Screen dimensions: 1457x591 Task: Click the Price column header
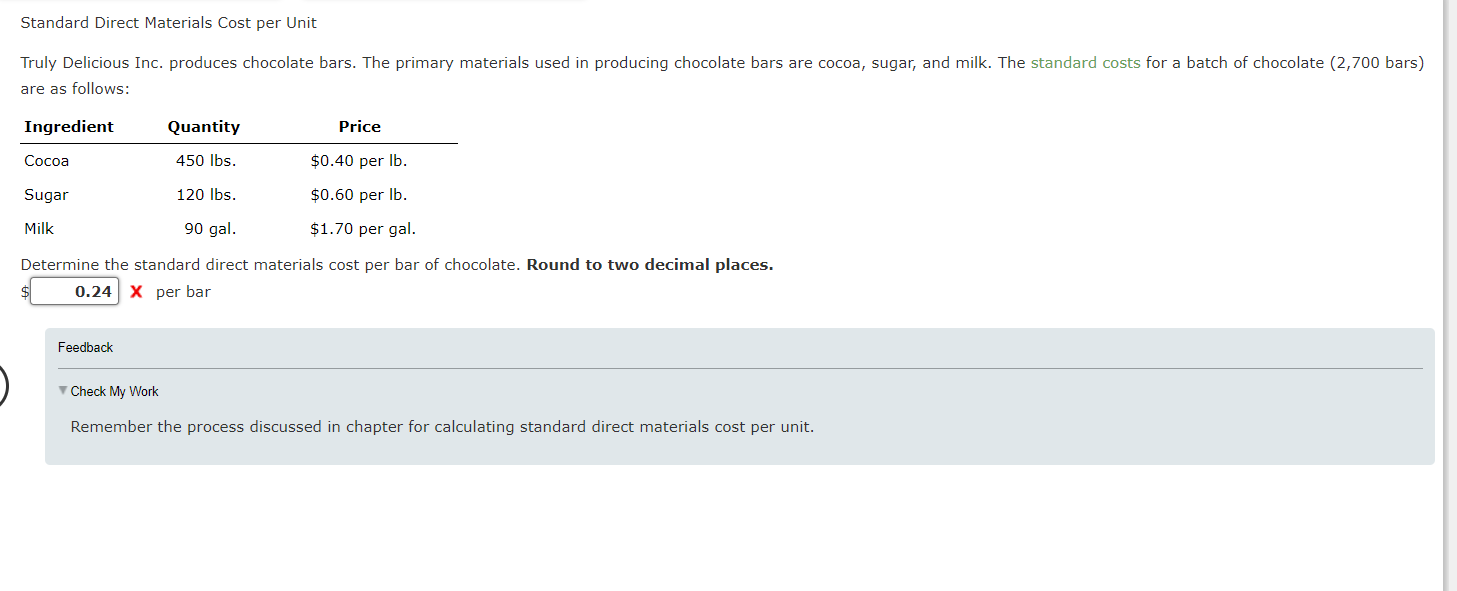point(359,126)
